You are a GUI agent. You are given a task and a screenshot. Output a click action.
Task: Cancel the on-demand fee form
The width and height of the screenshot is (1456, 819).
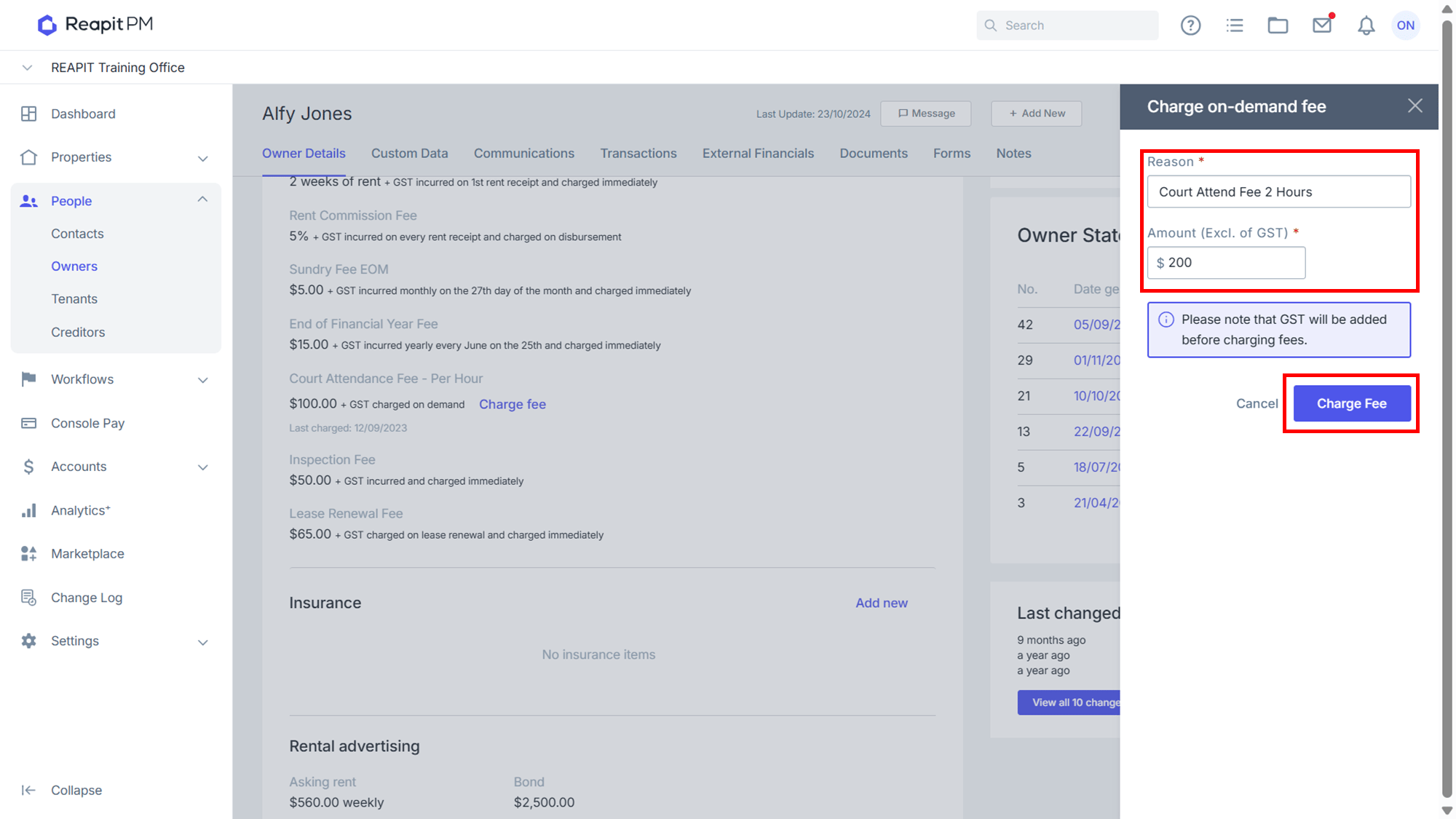[x=1257, y=403]
